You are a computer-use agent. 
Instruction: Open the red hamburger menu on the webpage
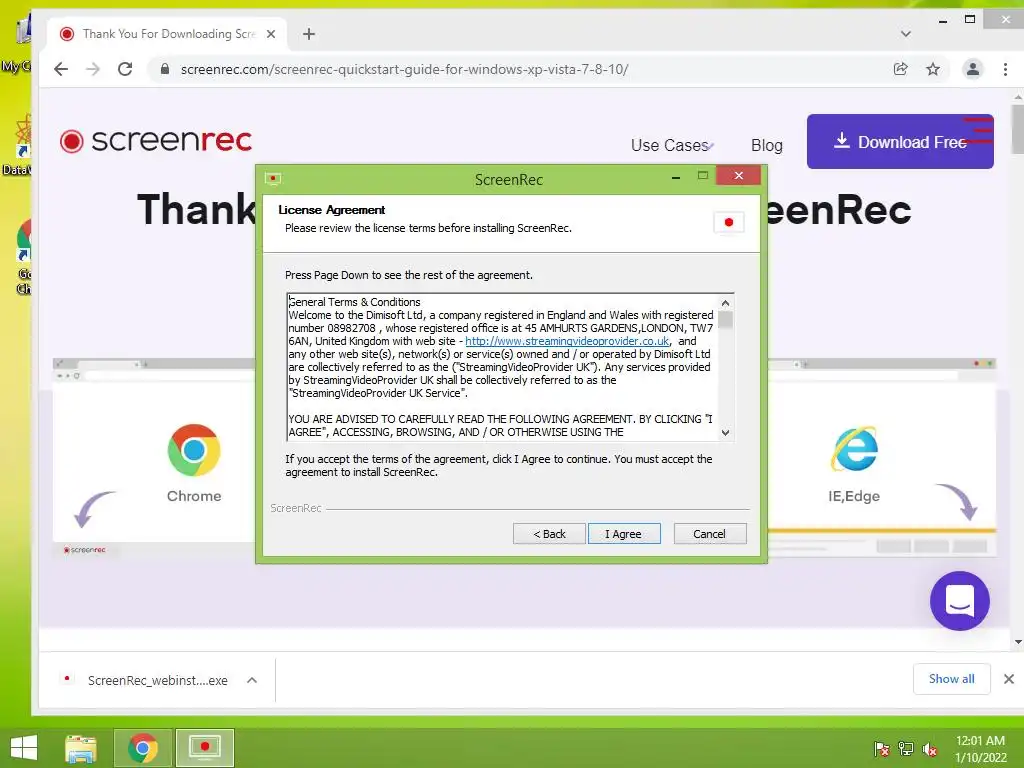[x=978, y=129]
